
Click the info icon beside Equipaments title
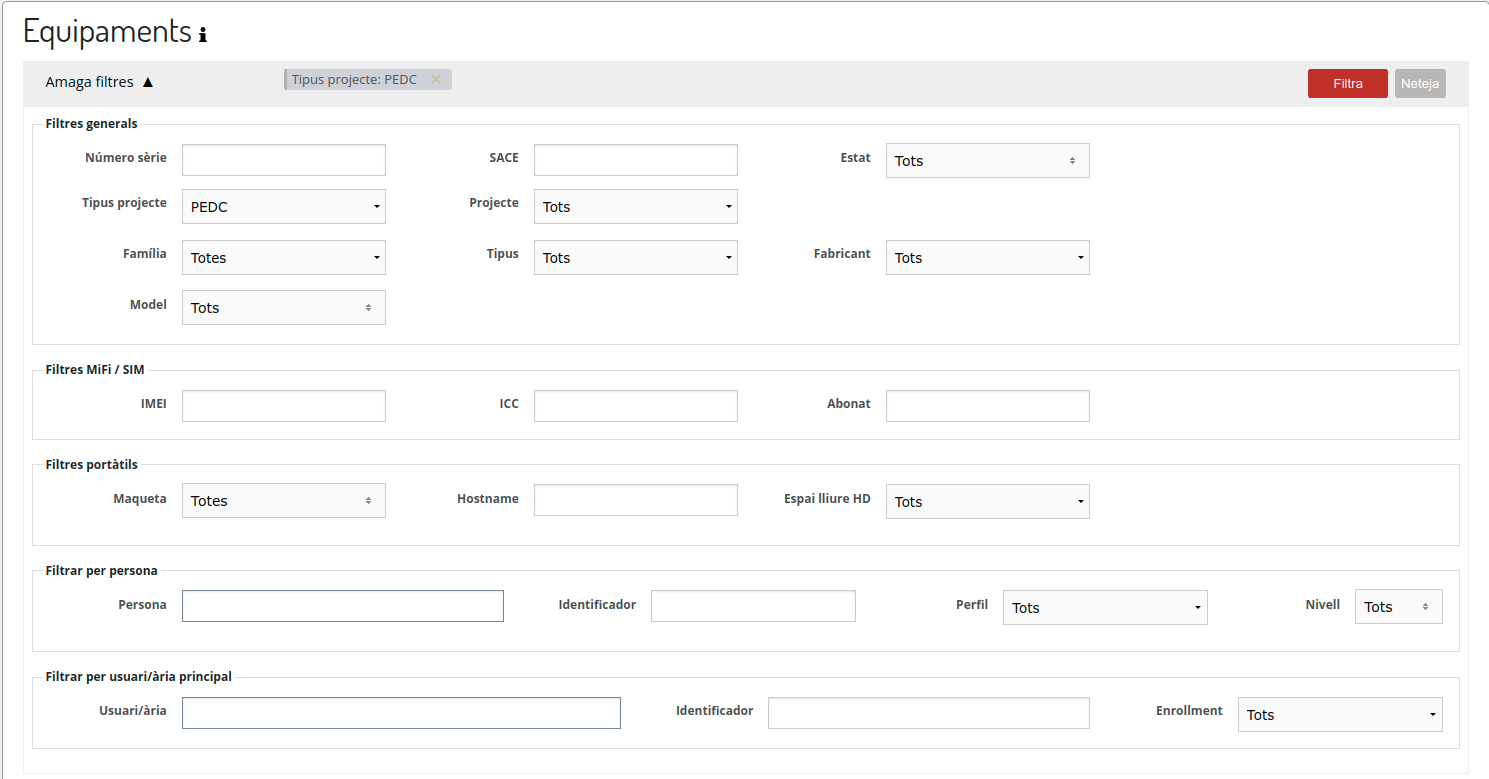tap(203, 35)
